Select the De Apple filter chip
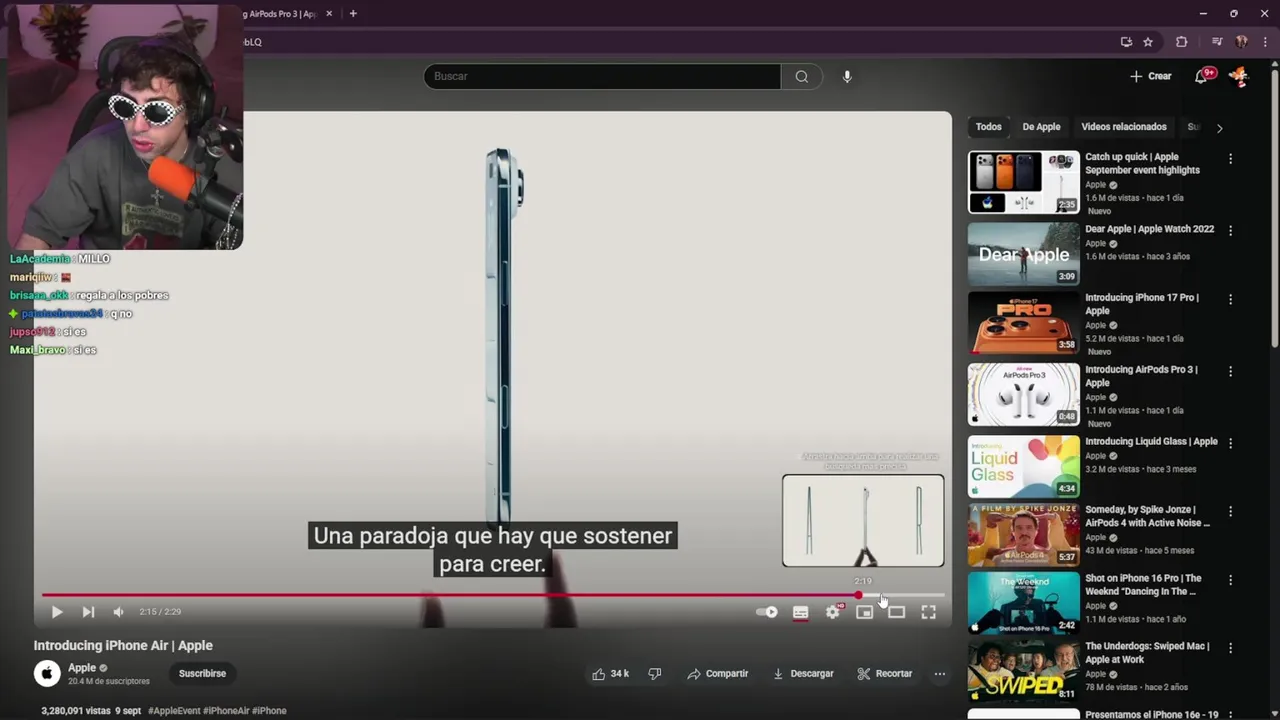 pos(1041,127)
